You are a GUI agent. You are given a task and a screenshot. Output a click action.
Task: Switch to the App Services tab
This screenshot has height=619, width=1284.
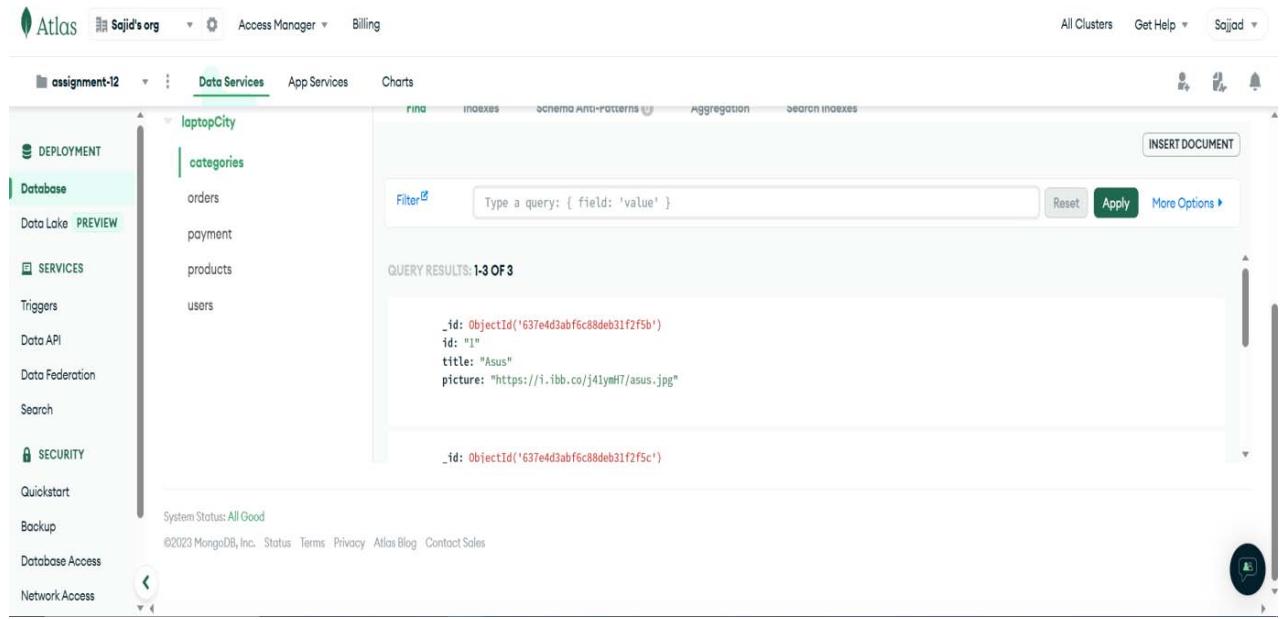coord(317,82)
